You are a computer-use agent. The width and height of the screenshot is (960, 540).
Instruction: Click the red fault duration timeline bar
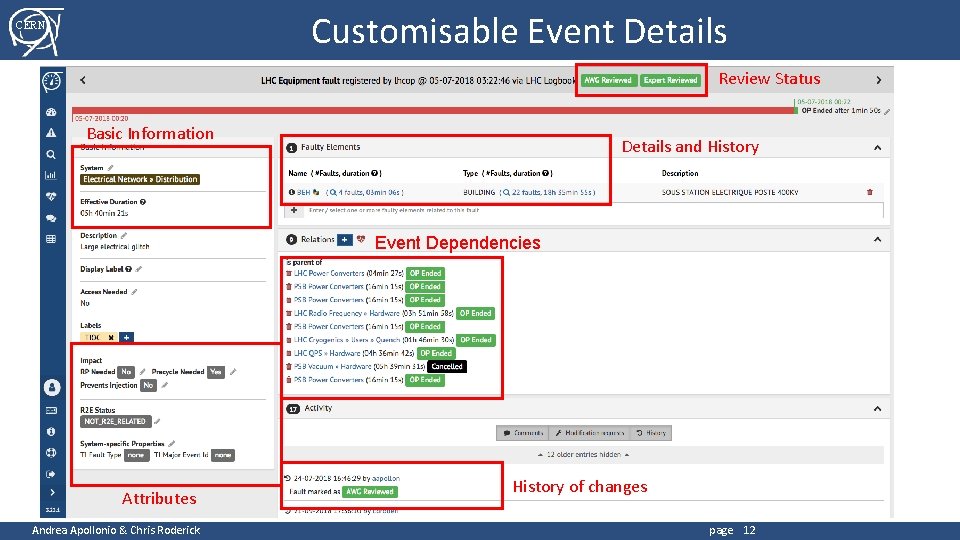tap(433, 111)
